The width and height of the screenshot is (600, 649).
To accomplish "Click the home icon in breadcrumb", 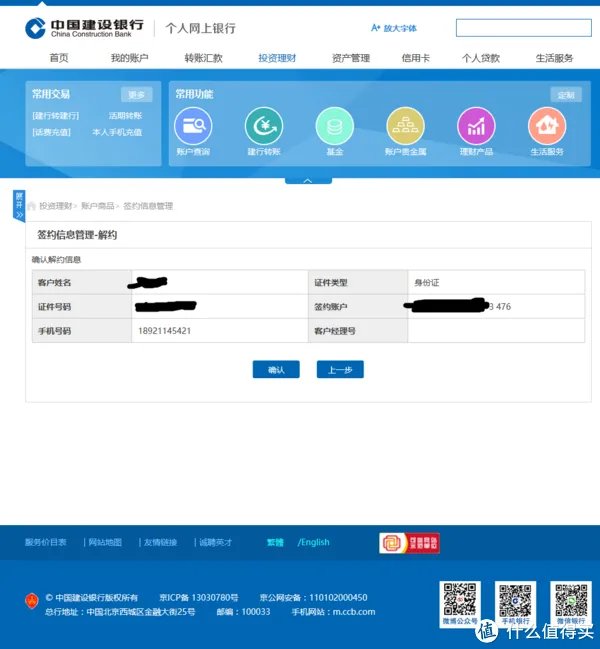I will [31, 206].
